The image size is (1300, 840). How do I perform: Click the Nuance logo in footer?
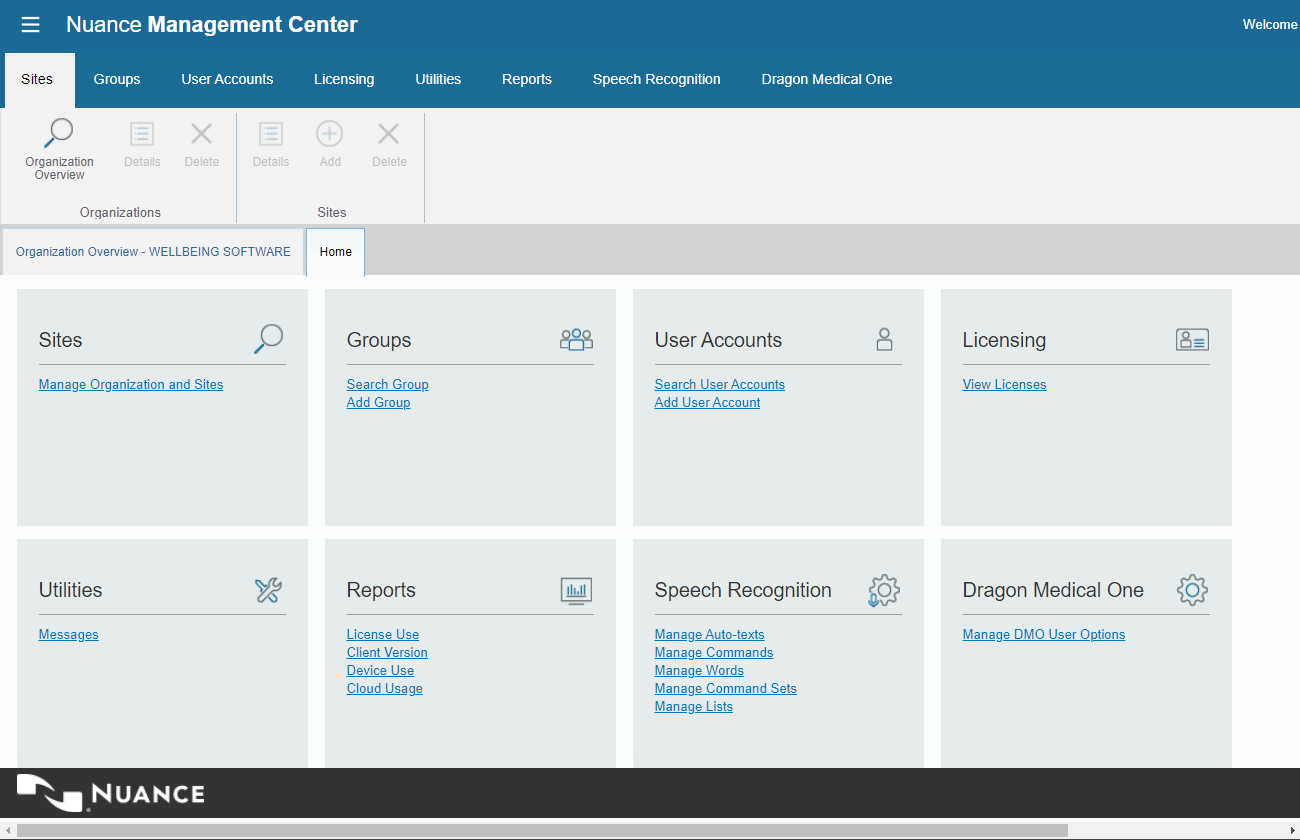point(111,793)
